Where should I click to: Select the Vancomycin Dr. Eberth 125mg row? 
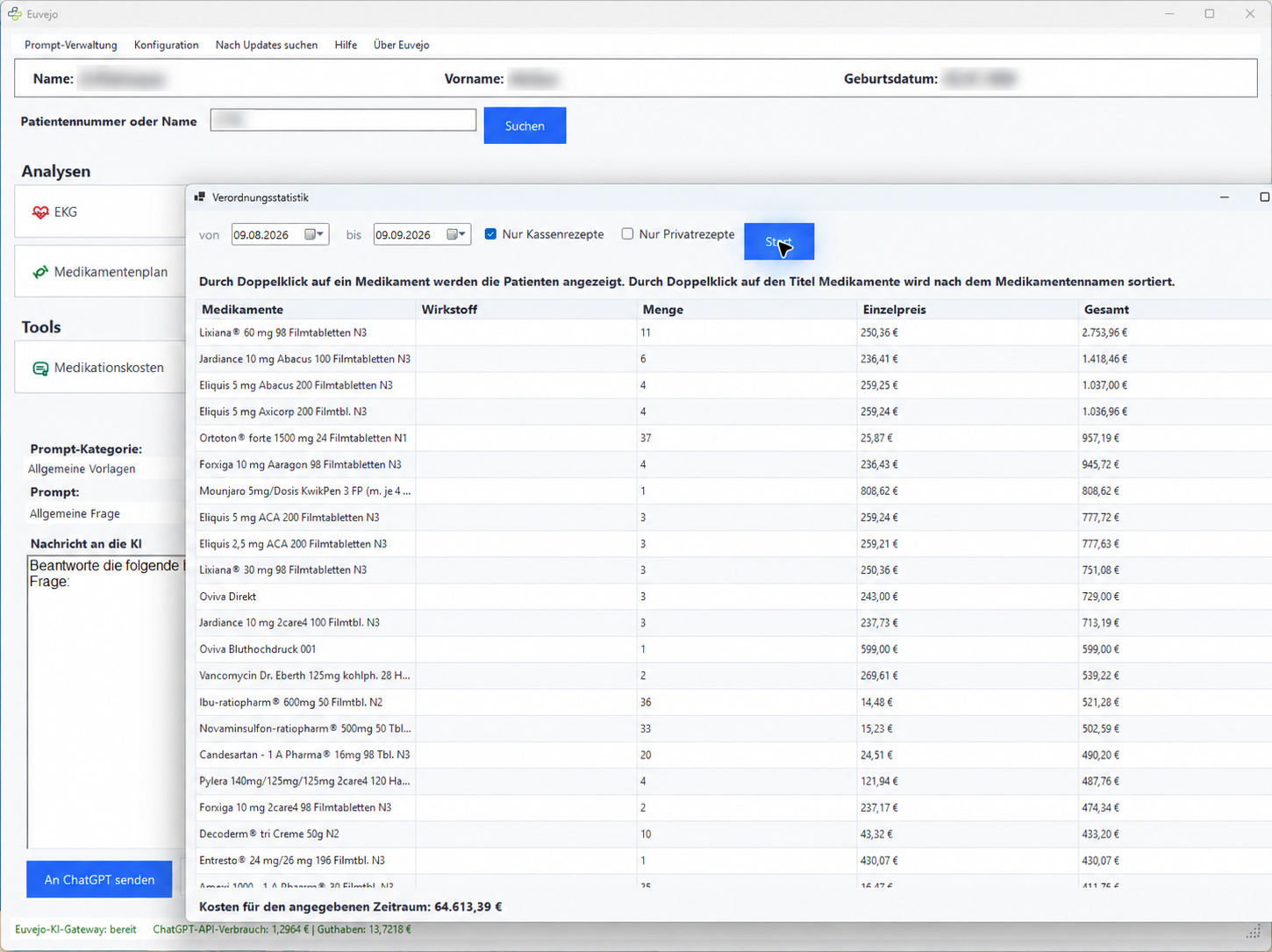[732, 676]
